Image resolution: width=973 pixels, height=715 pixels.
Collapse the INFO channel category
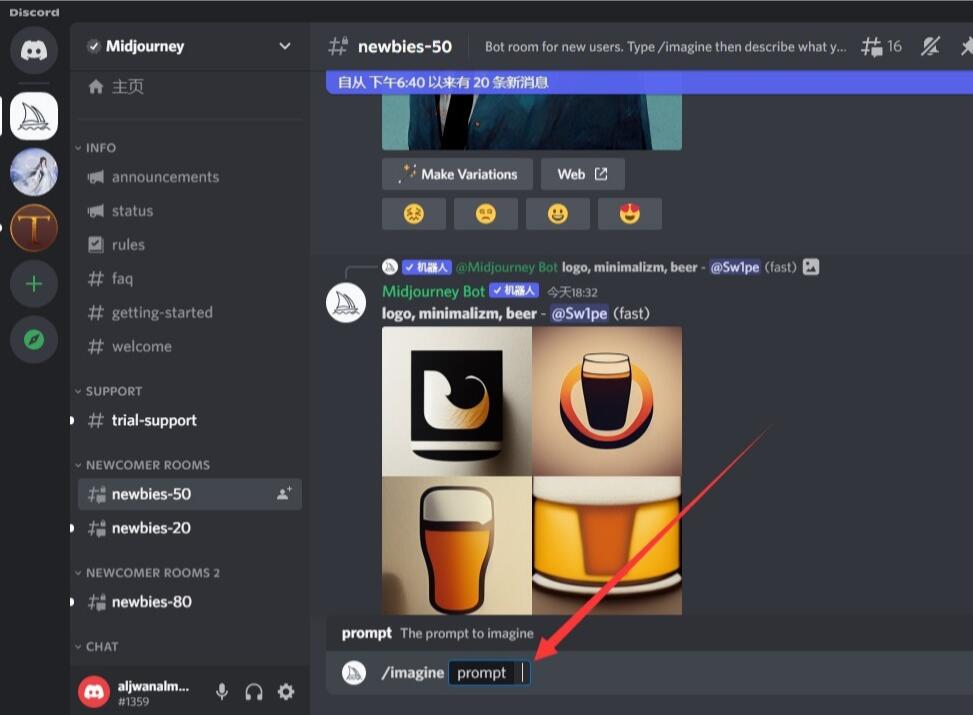pyautogui.click(x=100, y=148)
